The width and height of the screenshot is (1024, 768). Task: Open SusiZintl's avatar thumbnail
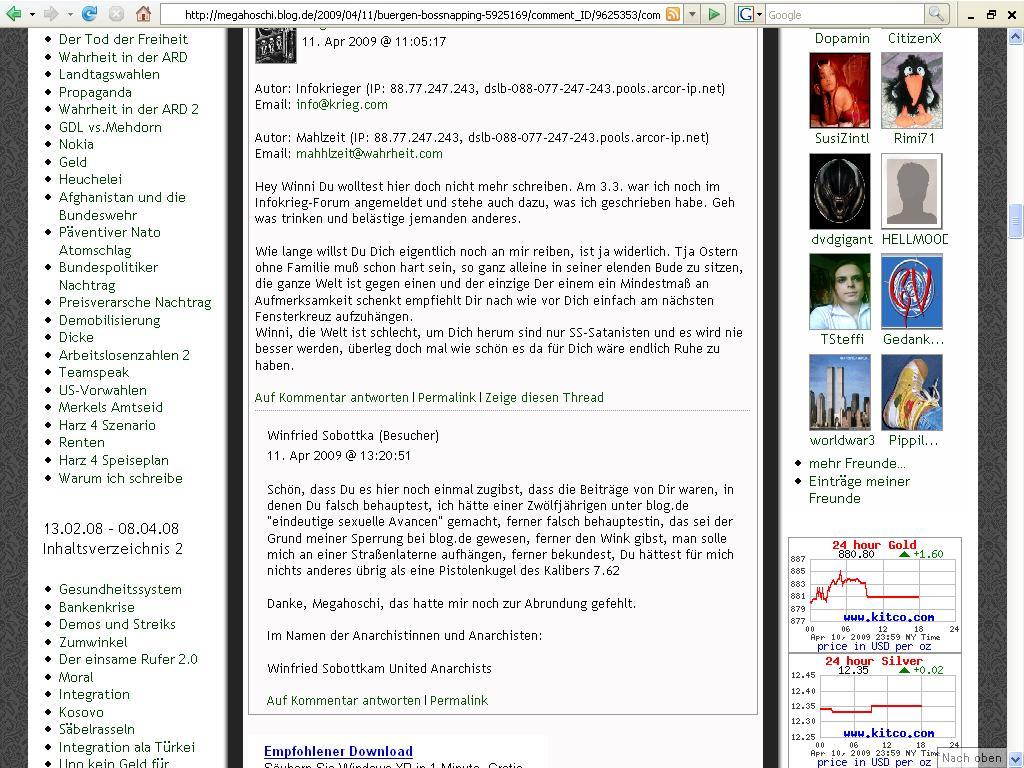839,90
